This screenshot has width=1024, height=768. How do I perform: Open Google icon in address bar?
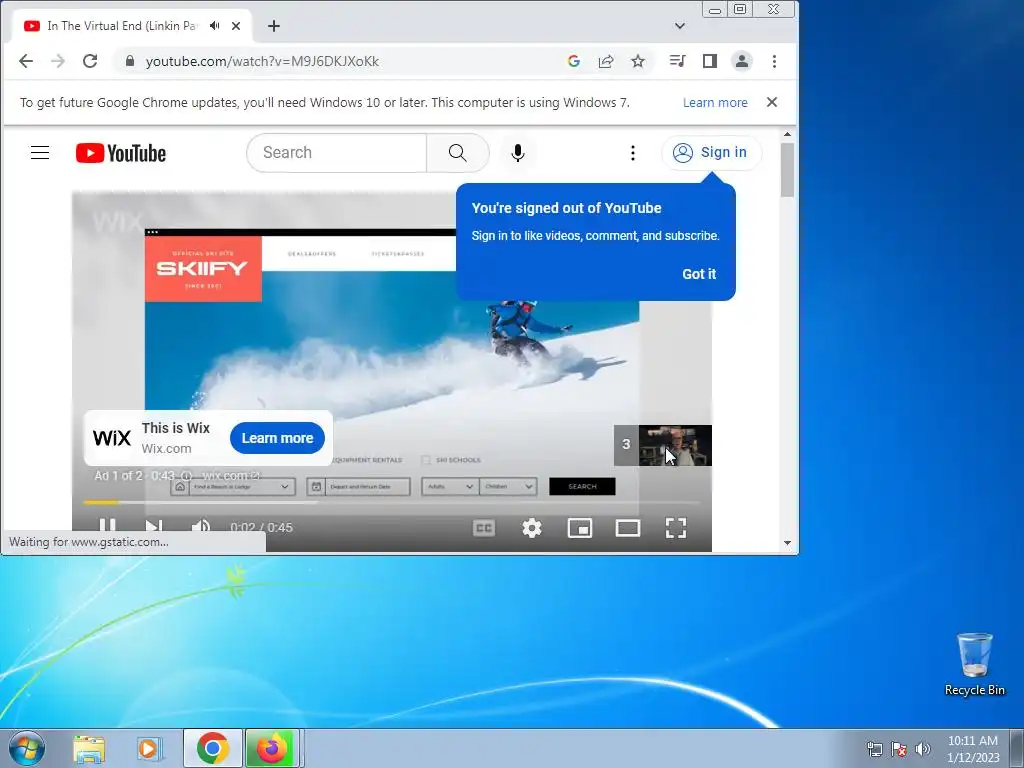(x=574, y=61)
